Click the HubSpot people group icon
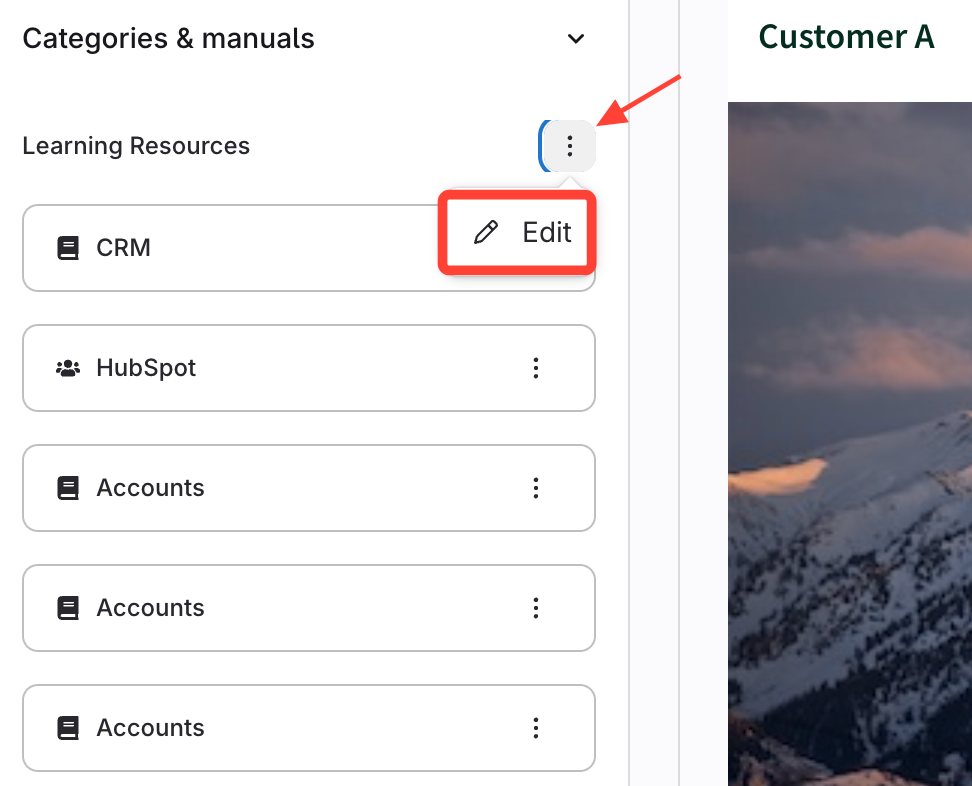Screen dimensions: 972x786 pos(68,368)
